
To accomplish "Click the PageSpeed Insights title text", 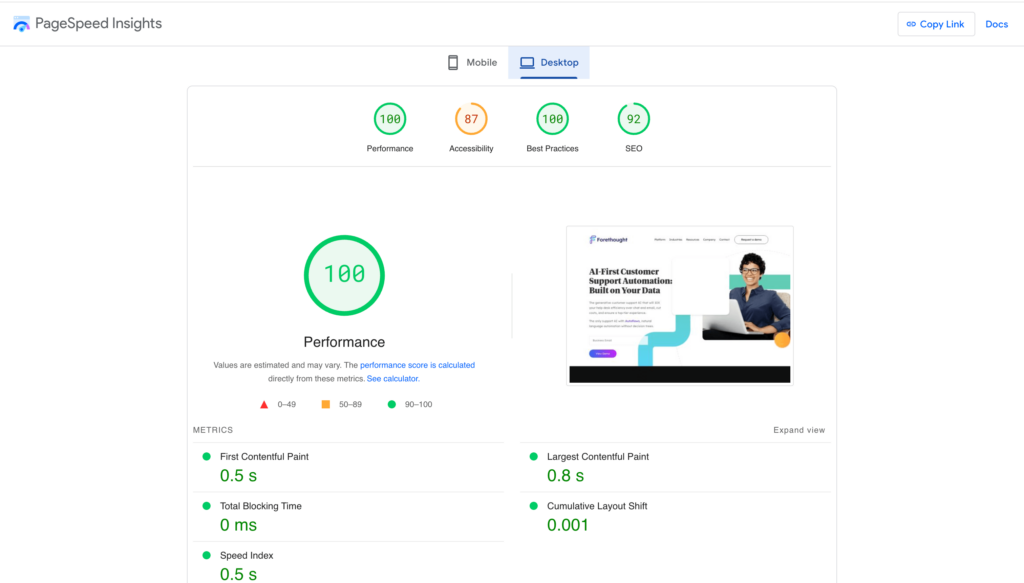I will tap(99, 24).
